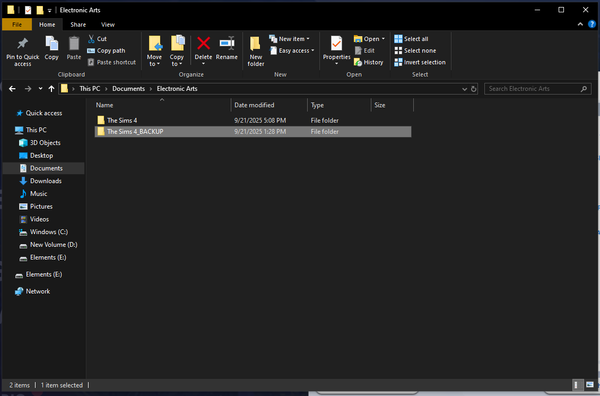The width and height of the screenshot is (600, 396).
Task: Open the address bar history dropdown
Action: click(464, 89)
